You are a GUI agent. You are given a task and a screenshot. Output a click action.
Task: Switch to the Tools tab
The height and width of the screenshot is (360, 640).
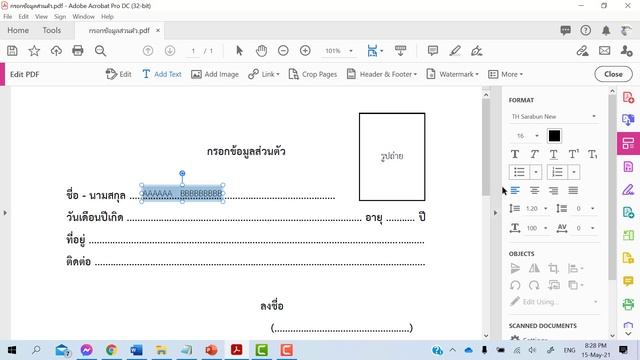point(51,30)
